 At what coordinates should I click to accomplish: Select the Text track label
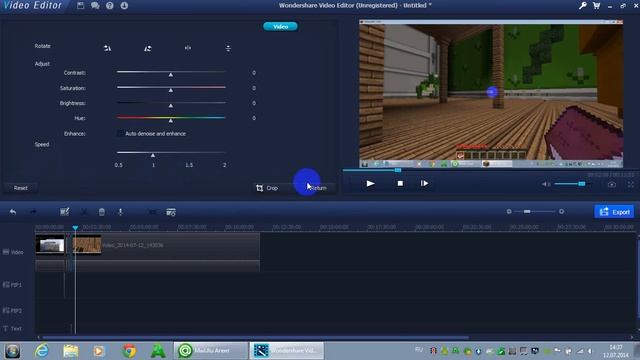point(12,329)
